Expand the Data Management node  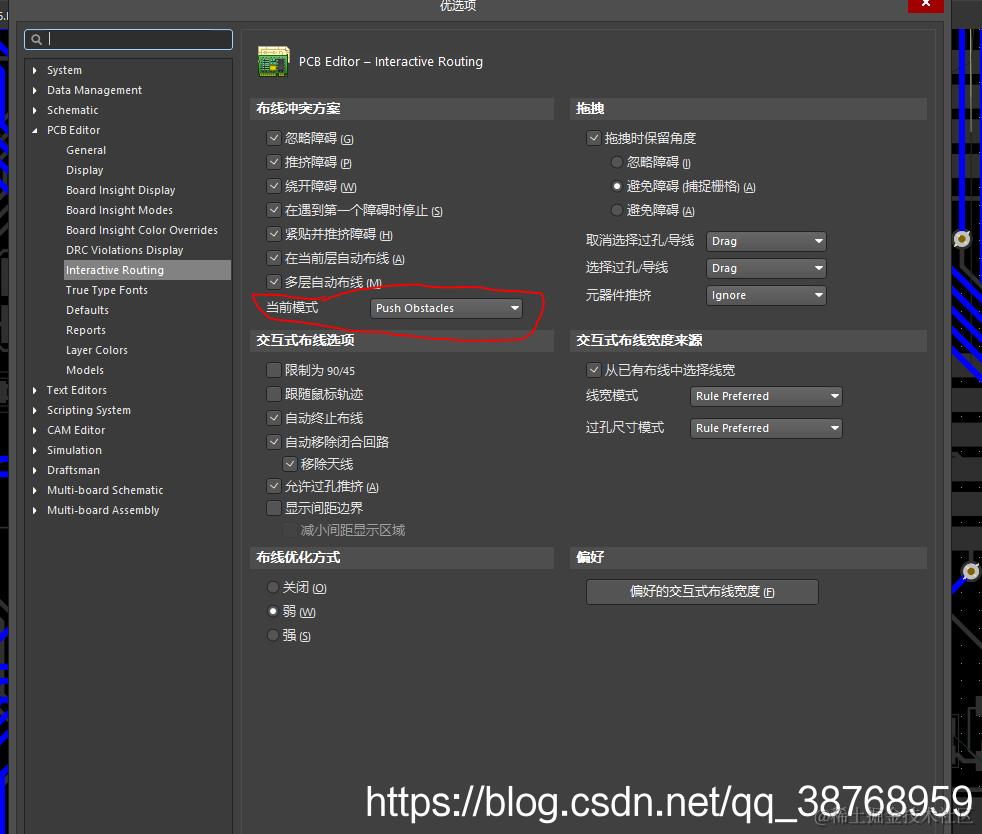coord(34,90)
